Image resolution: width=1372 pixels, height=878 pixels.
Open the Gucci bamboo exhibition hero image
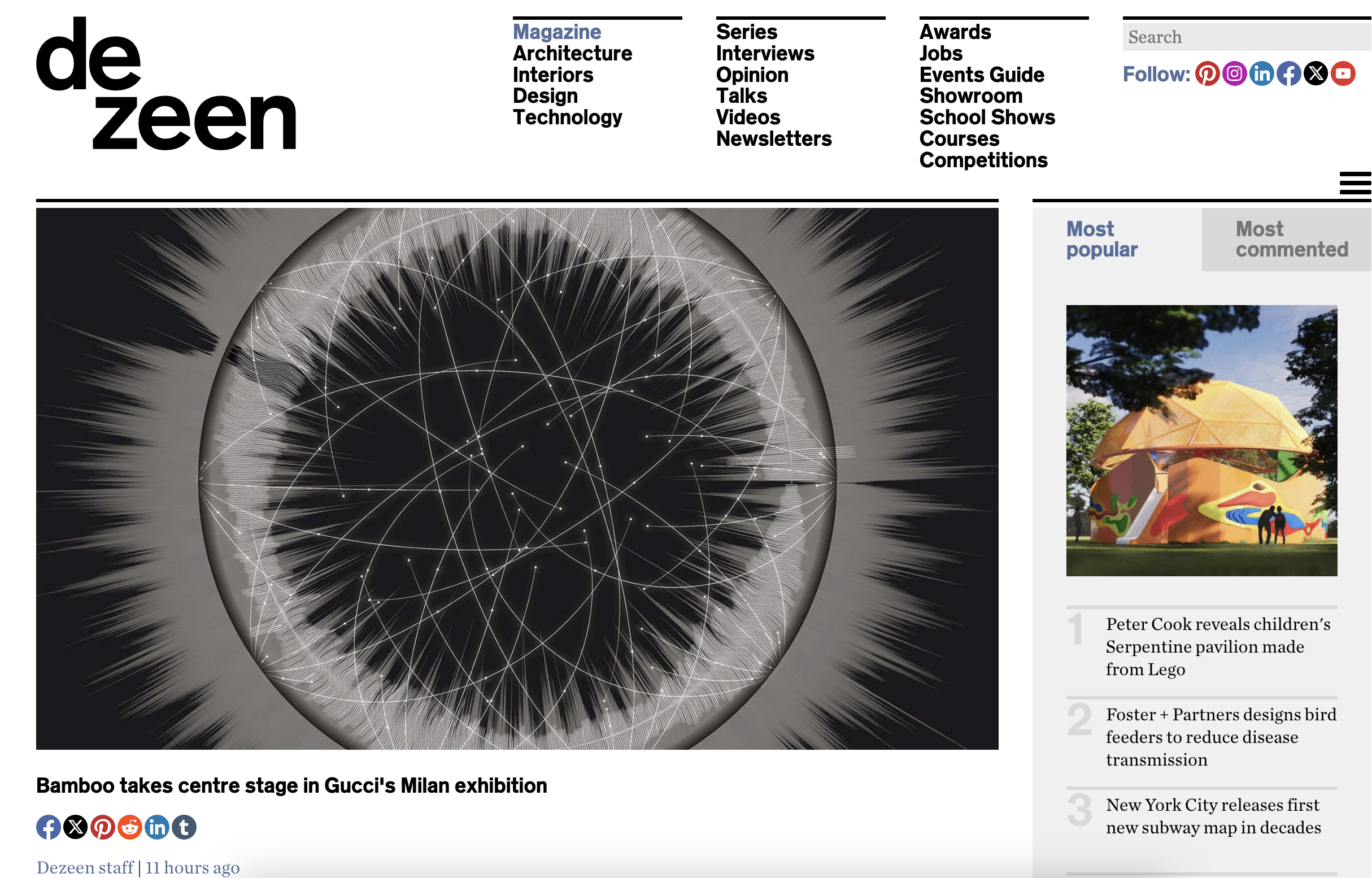tap(517, 479)
